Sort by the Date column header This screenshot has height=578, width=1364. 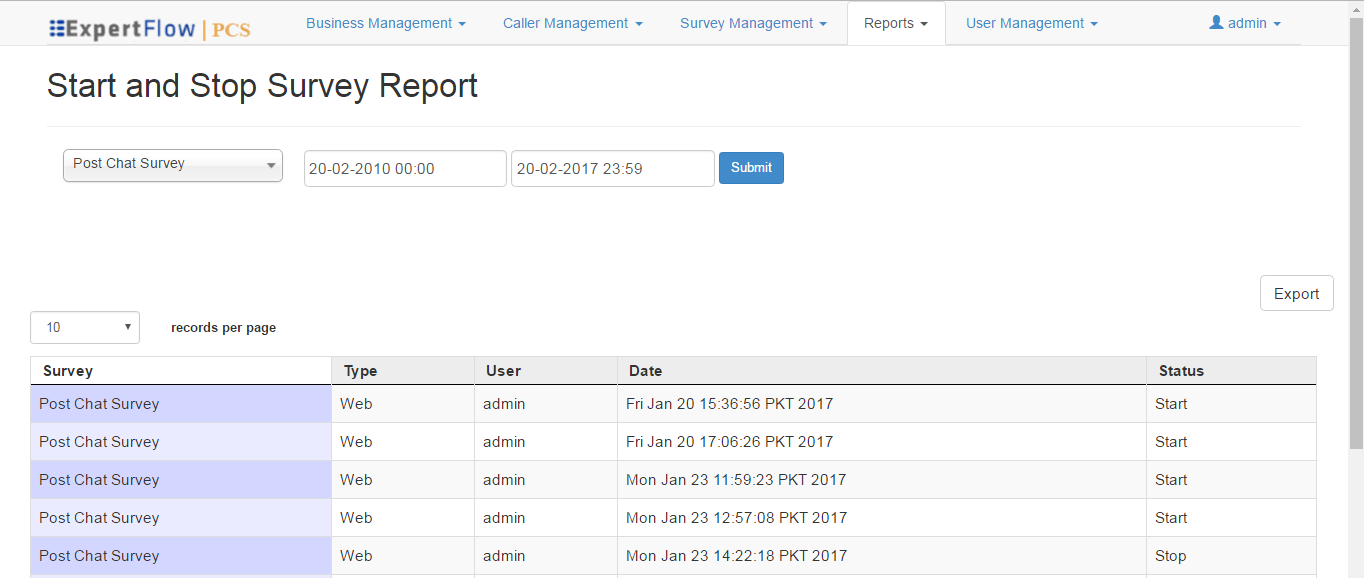[x=645, y=370]
